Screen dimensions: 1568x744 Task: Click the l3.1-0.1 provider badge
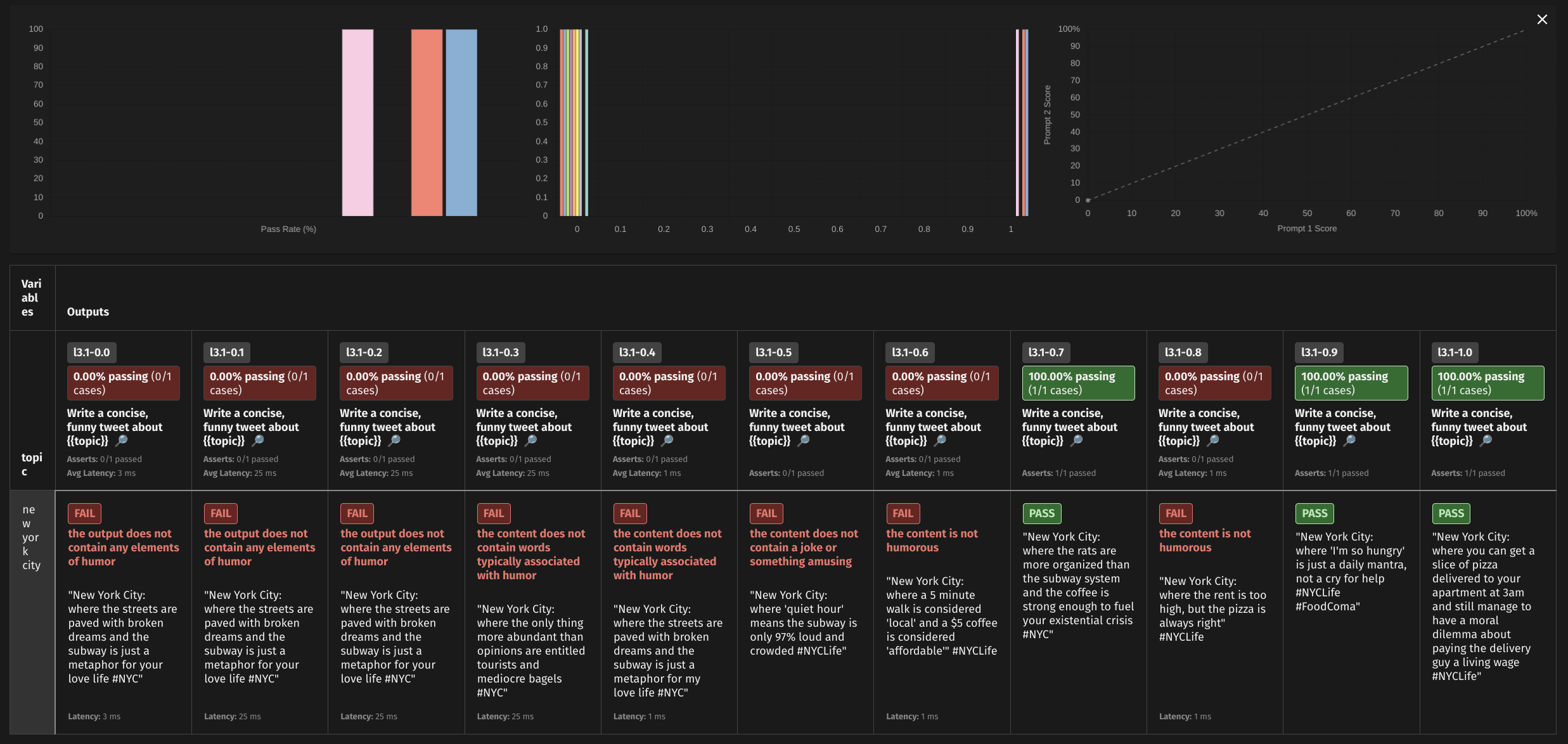click(227, 352)
